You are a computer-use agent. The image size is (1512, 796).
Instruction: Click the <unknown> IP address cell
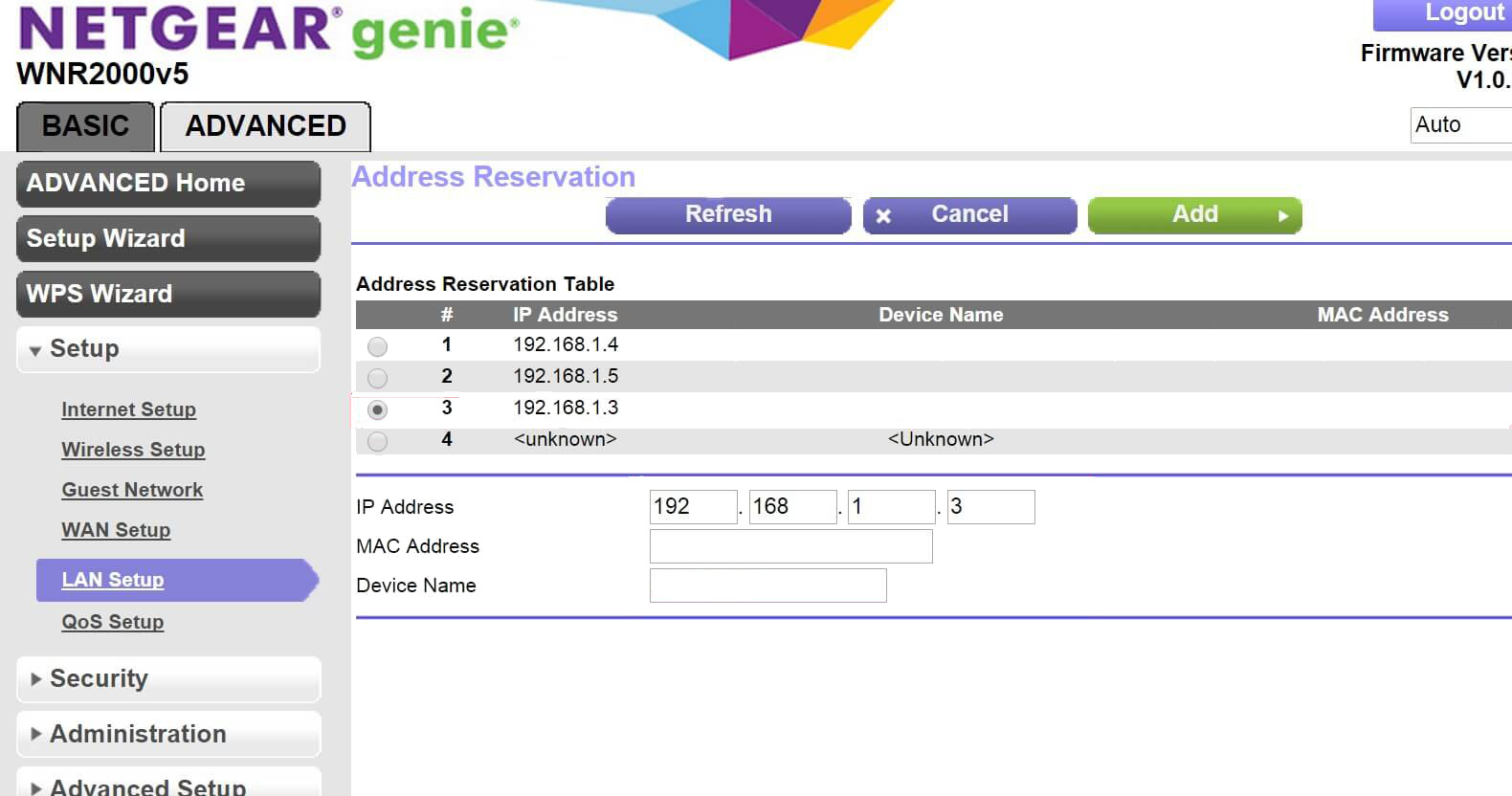click(566, 439)
